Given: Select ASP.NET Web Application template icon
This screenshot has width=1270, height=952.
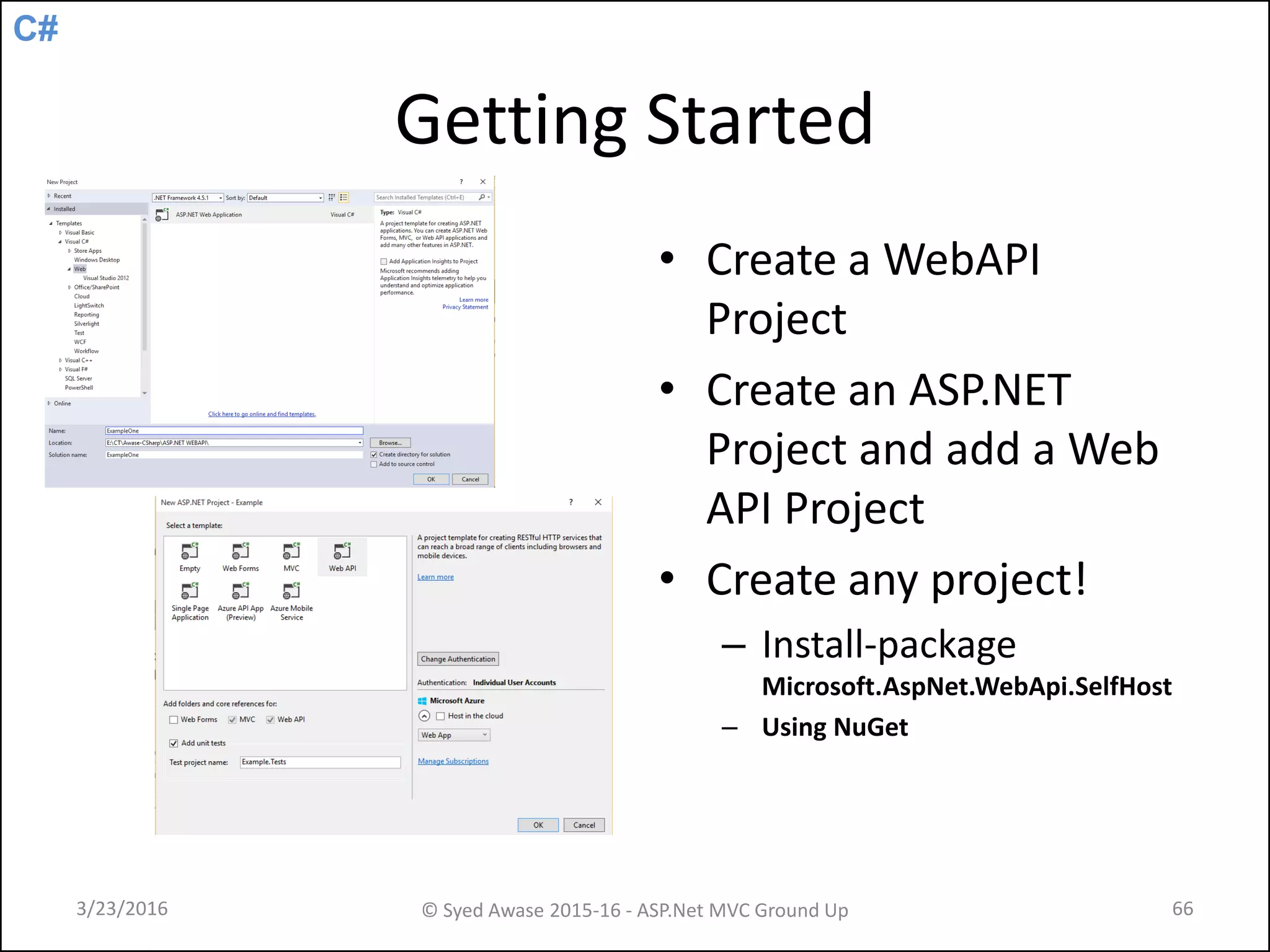Looking at the screenshot, I should [x=162, y=215].
